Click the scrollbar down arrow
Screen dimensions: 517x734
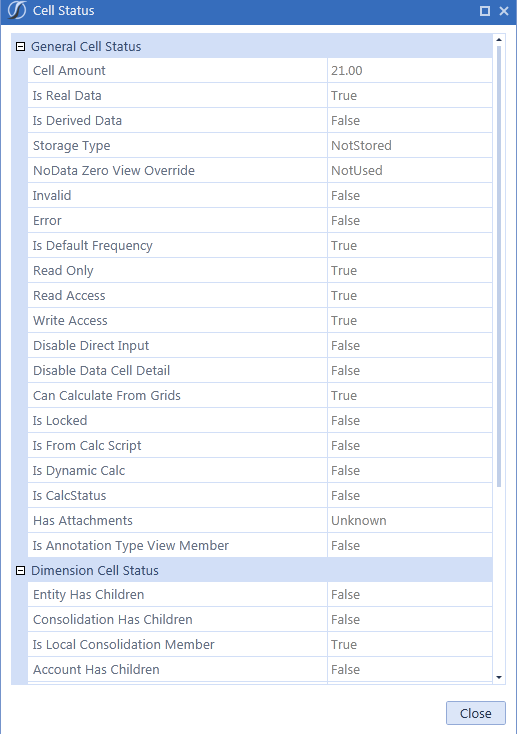pos(499,677)
